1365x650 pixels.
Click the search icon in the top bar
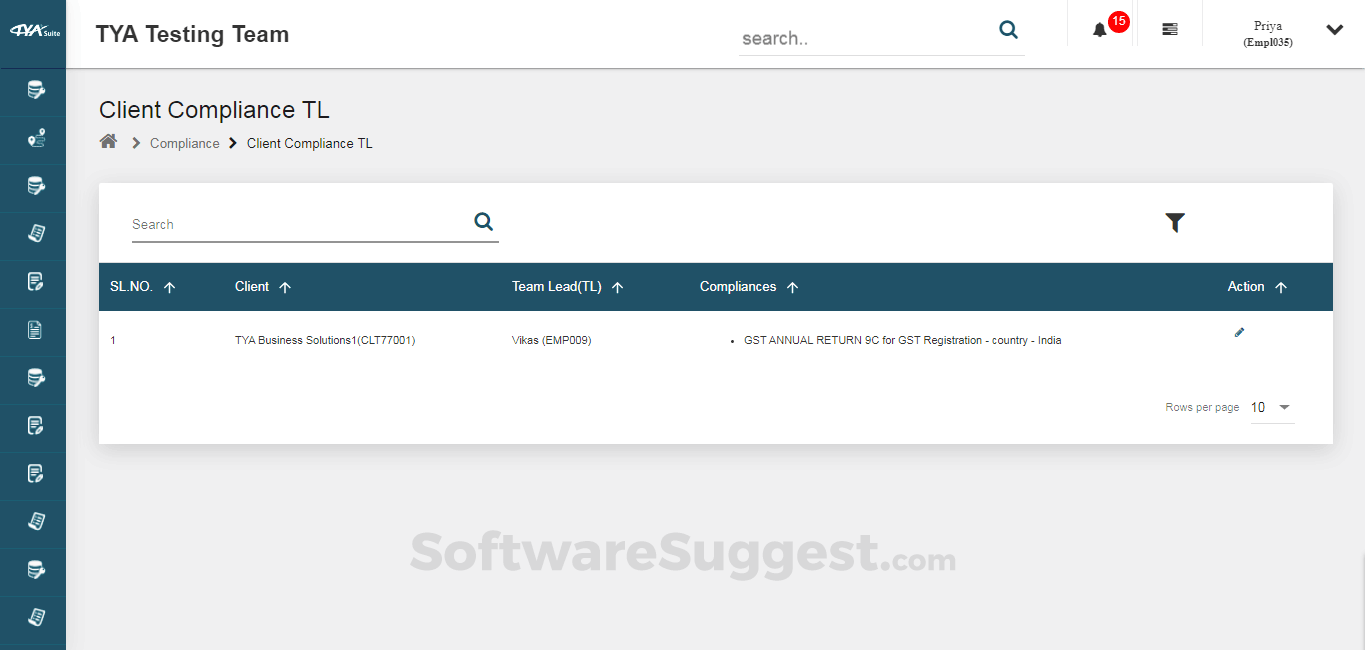tap(1008, 30)
